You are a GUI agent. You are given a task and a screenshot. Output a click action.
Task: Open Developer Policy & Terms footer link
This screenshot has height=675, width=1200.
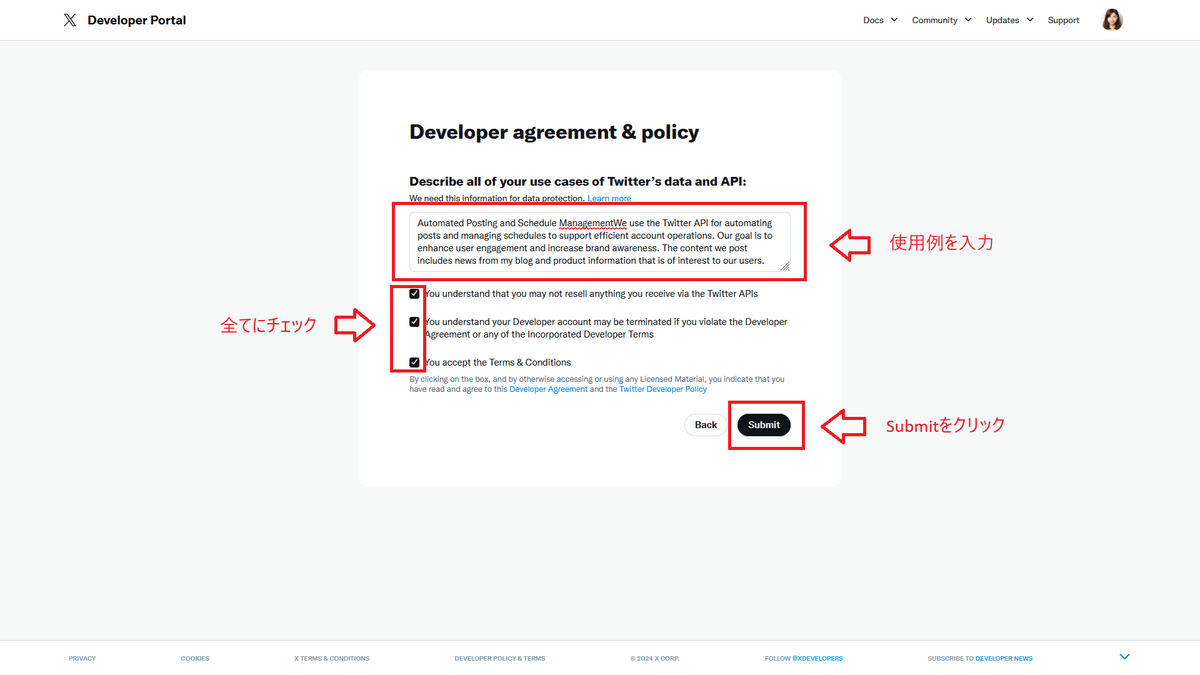500,658
